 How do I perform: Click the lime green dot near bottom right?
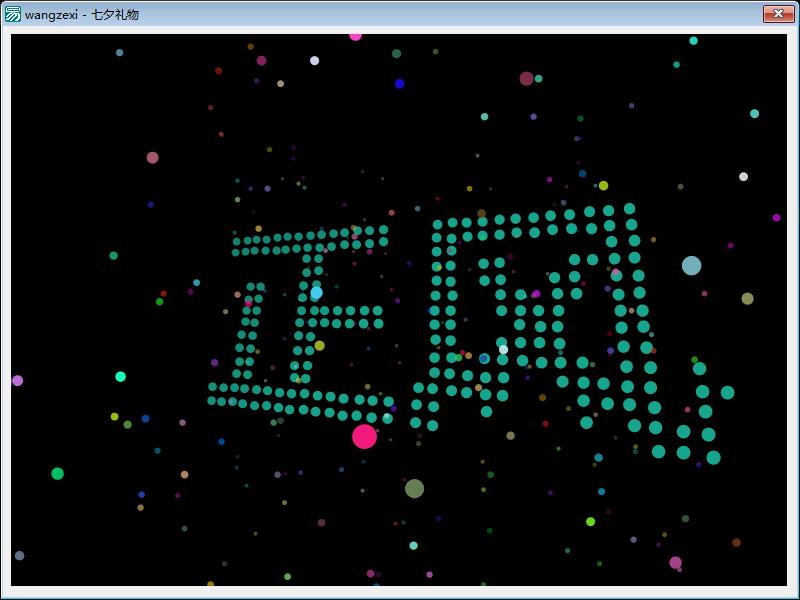click(590, 521)
